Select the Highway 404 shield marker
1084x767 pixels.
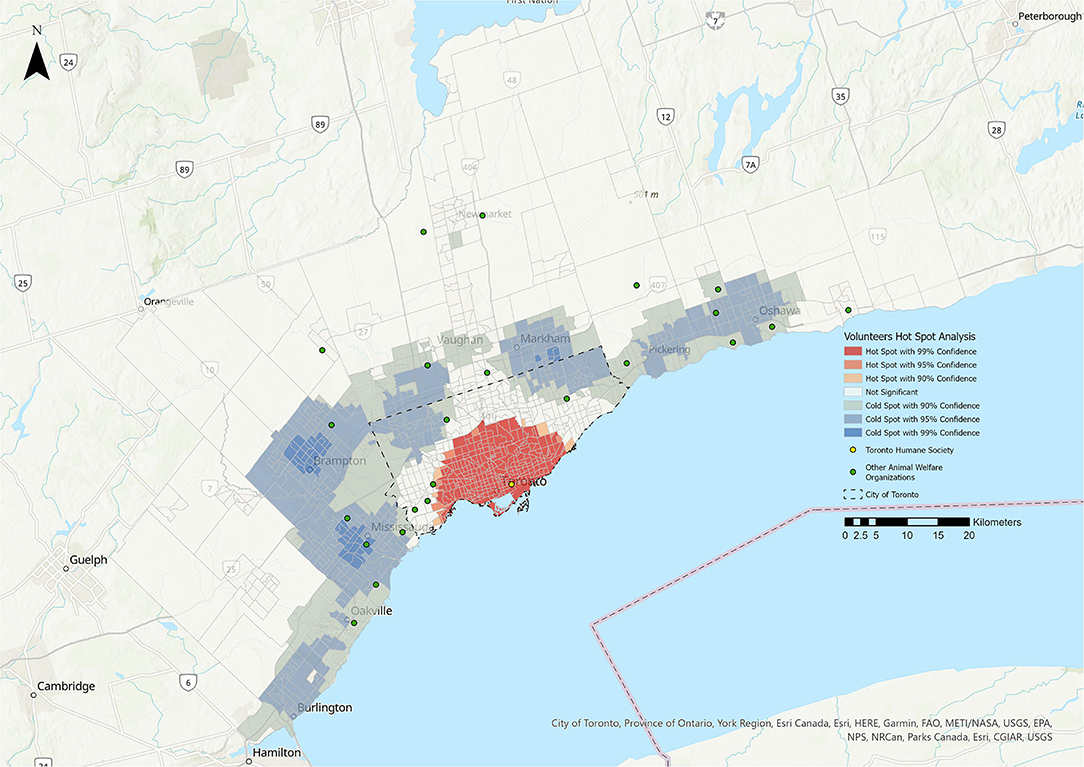click(x=470, y=167)
